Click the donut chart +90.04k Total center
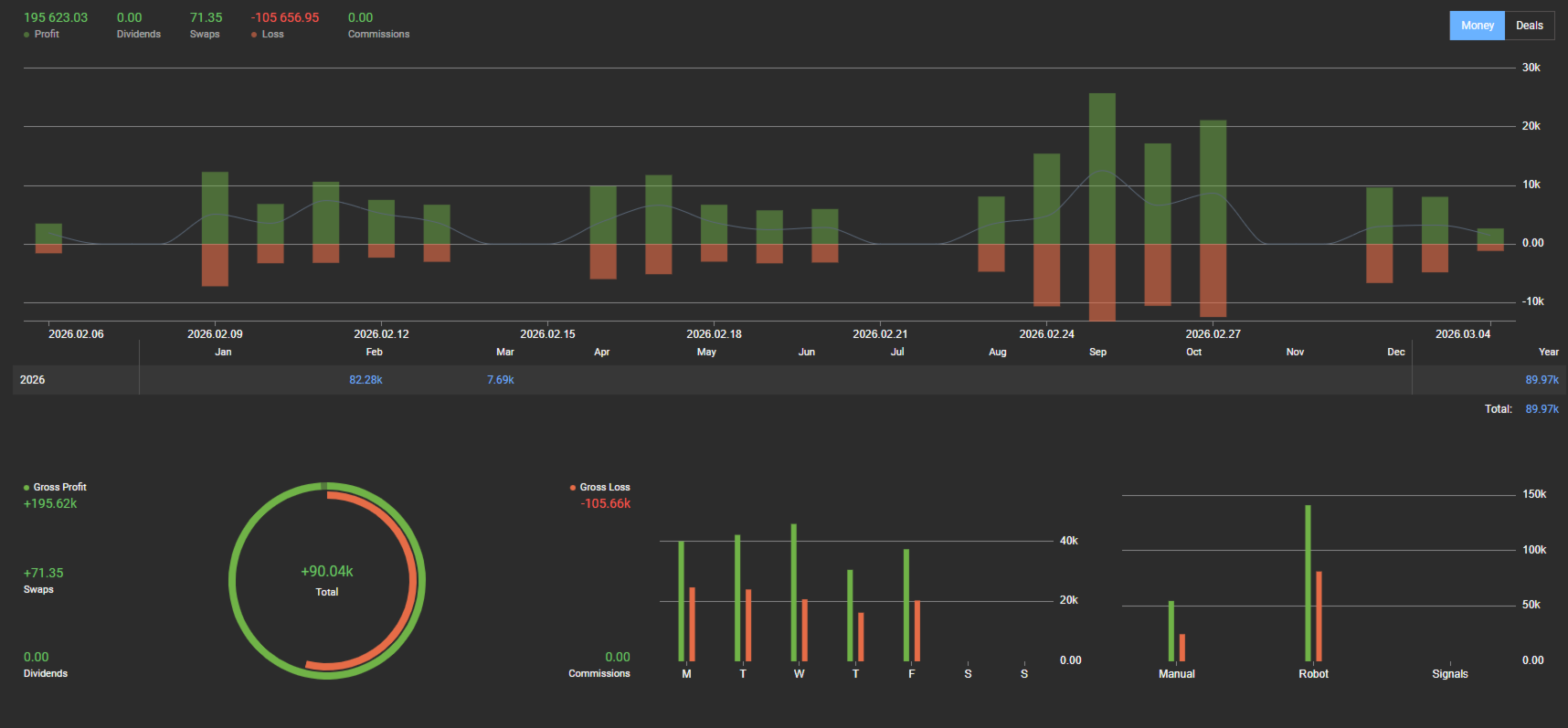Image resolution: width=1568 pixels, height=728 pixels. (x=327, y=580)
